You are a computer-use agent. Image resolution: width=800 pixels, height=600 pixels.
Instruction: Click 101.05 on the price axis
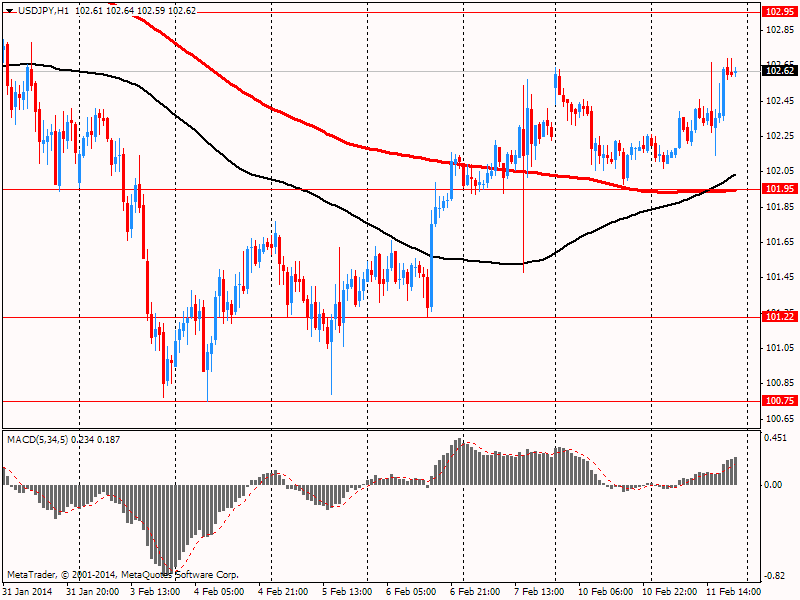(780, 347)
